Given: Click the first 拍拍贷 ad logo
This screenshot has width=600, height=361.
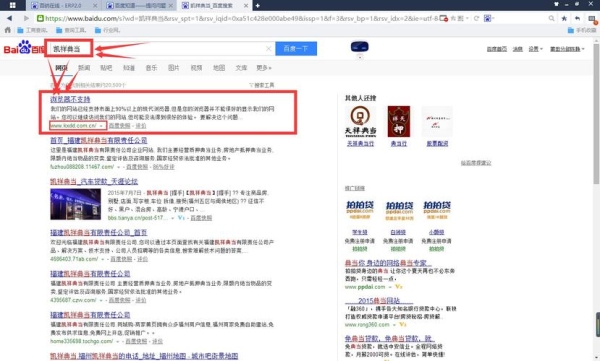Looking at the screenshot, I should click(360, 210).
